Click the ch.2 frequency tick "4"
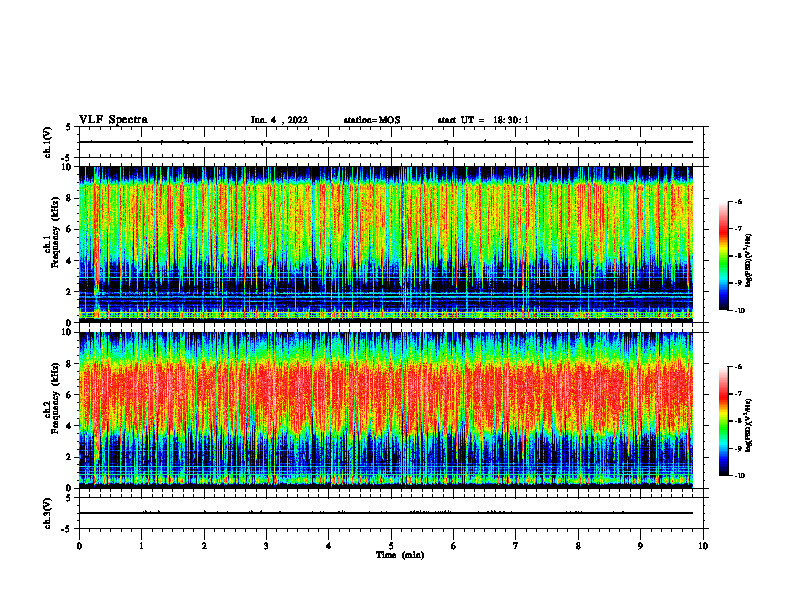The width and height of the screenshot is (792, 612). coord(70,426)
